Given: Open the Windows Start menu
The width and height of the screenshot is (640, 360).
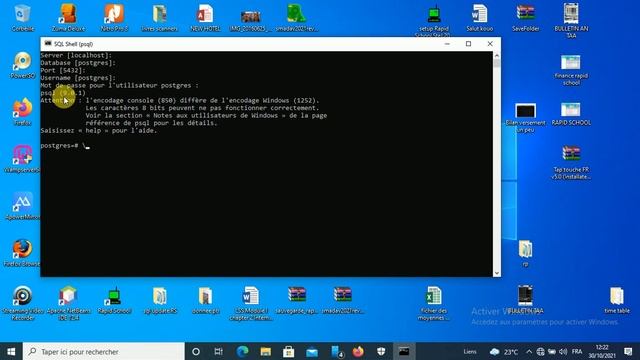Looking at the screenshot, I should coord(11,351).
